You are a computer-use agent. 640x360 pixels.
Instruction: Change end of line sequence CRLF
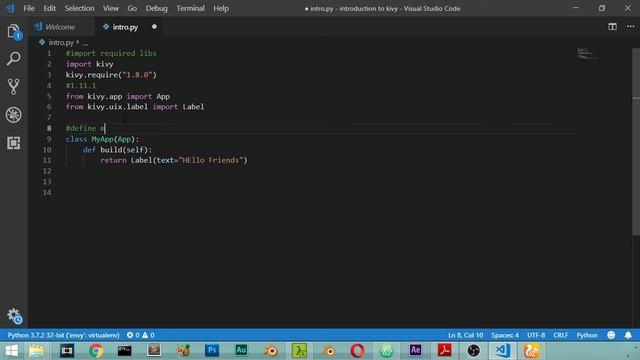(x=560, y=335)
